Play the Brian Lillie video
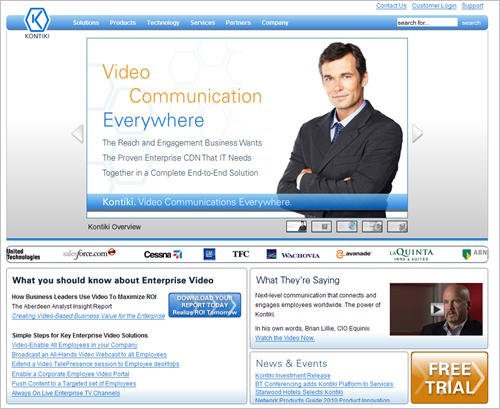The image size is (500, 409). coord(436,309)
